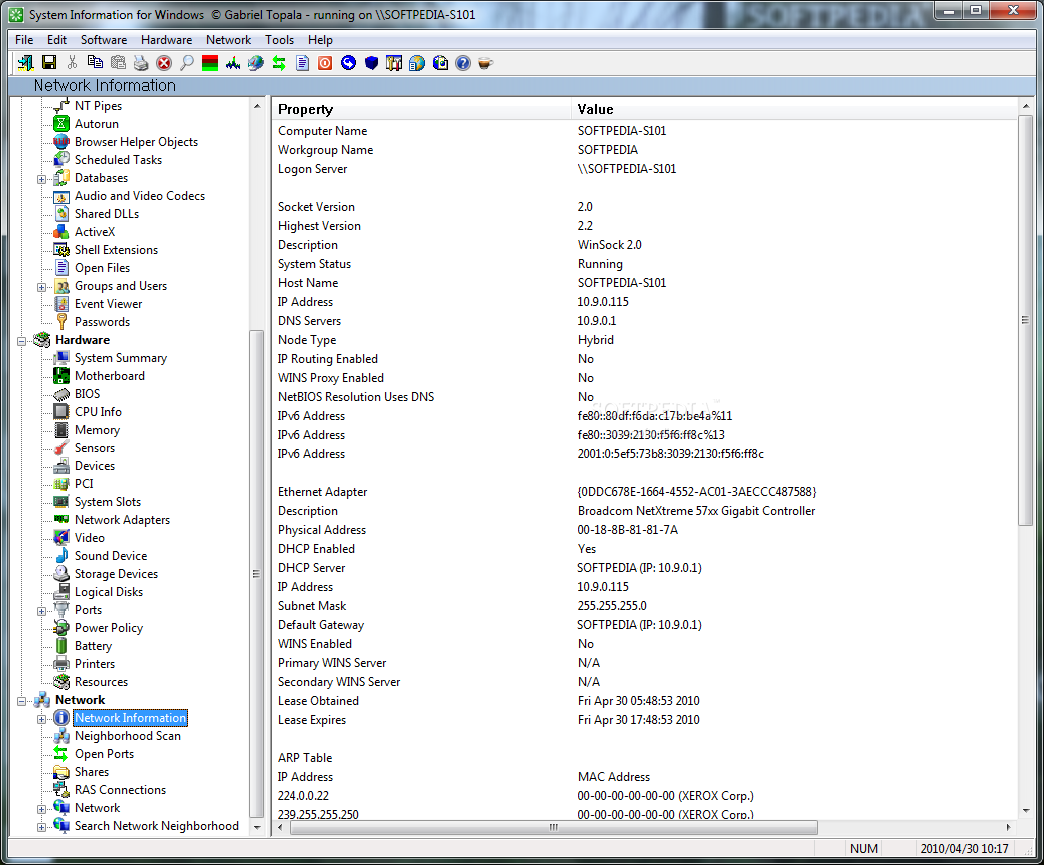This screenshot has height=865, width=1044.
Task: Click the blue circular back-arrow toolbar icon
Action: pos(348,63)
